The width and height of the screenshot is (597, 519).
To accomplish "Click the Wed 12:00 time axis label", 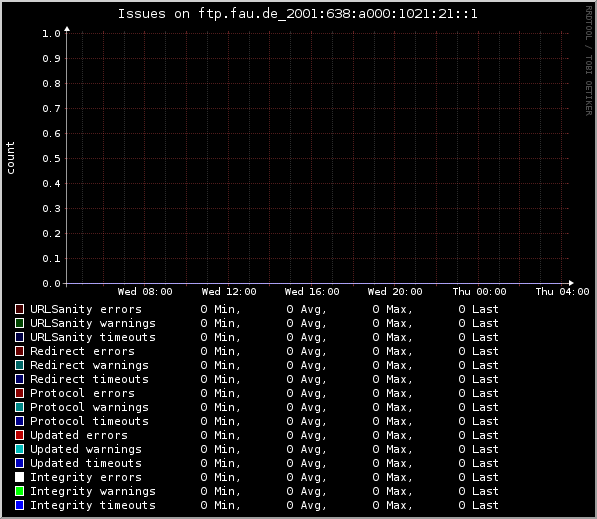I will (229, 292).
